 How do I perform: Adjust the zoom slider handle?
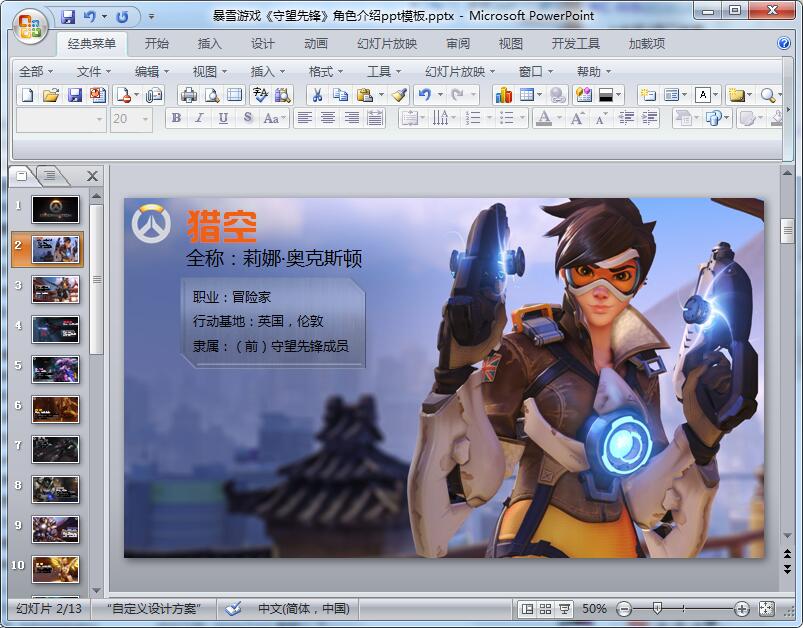(657, 609)
